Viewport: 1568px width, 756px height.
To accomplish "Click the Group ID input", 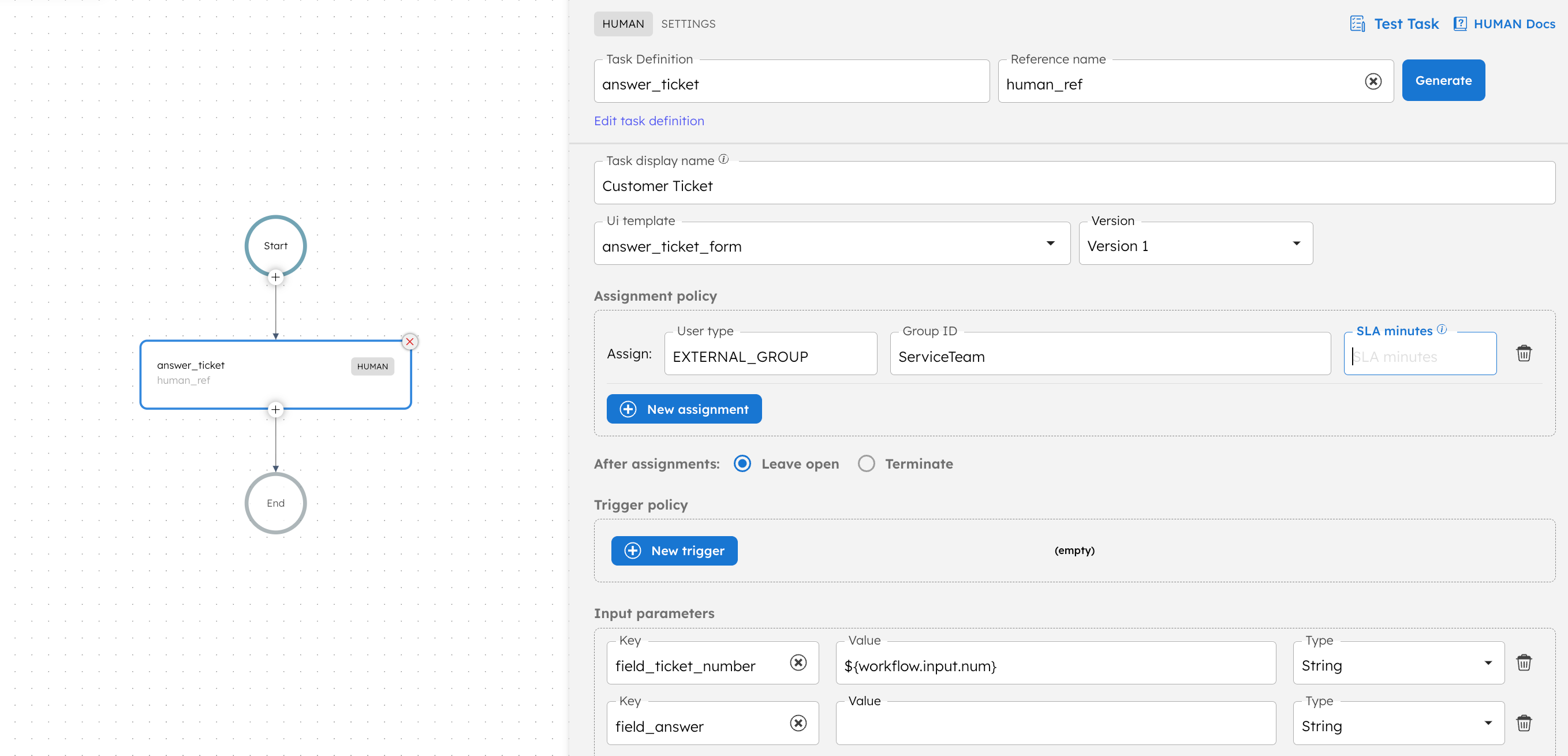I will 1110,354.
